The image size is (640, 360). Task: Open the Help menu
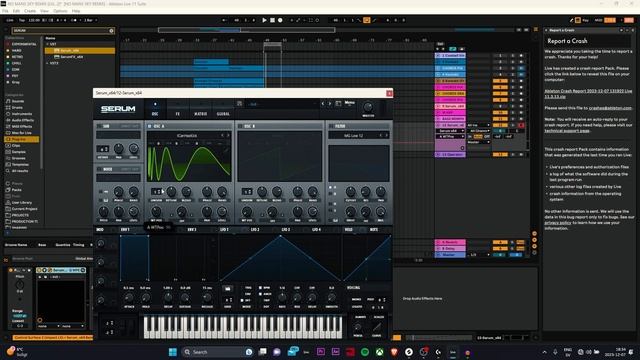76,11
